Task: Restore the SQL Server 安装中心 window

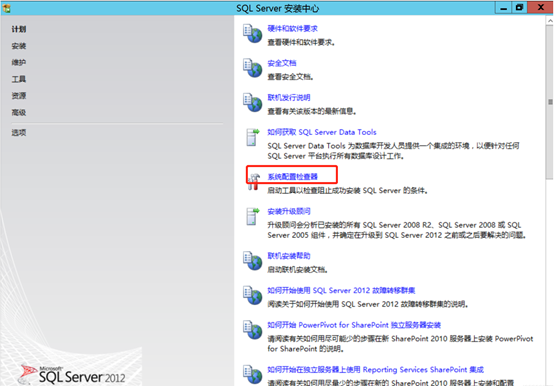Action: 519,8
